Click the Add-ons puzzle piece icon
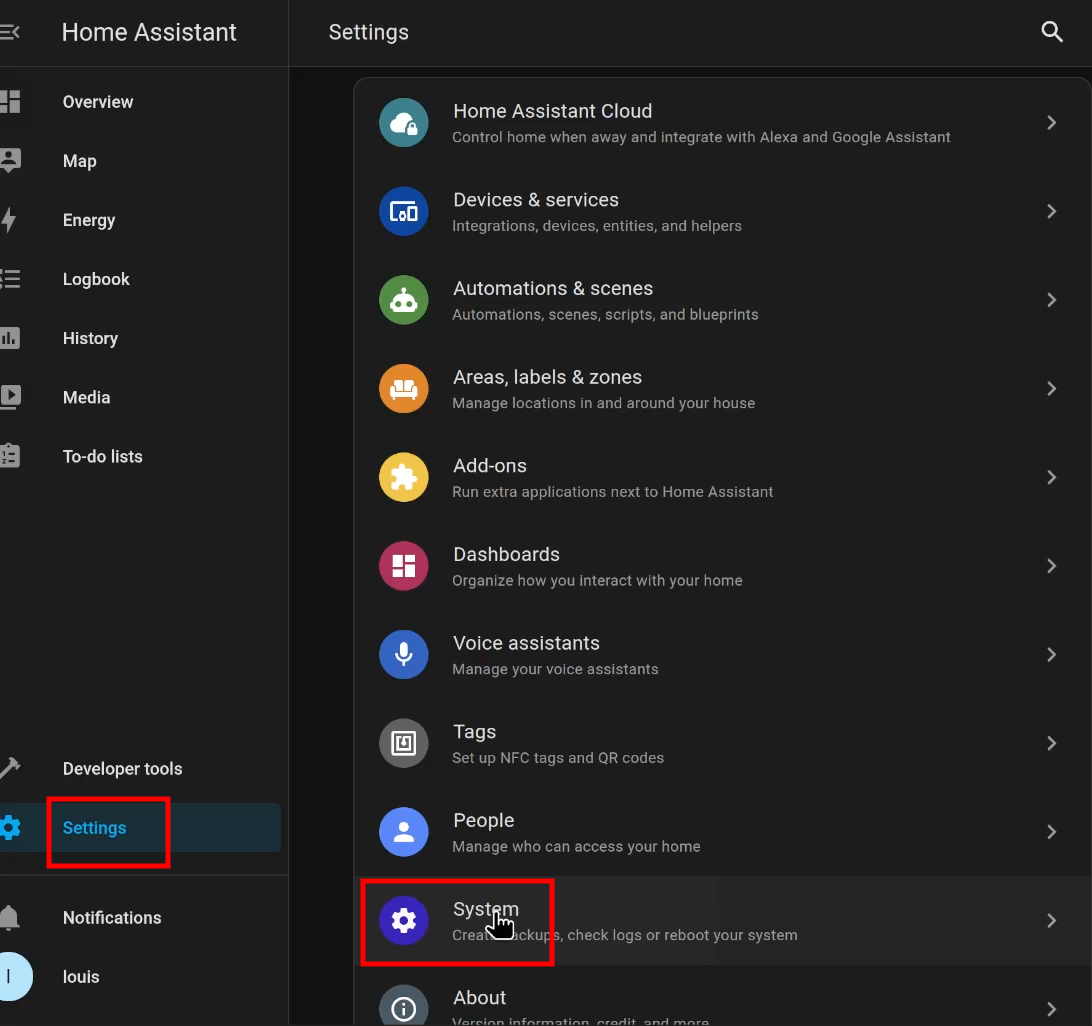 click(403, 477)
